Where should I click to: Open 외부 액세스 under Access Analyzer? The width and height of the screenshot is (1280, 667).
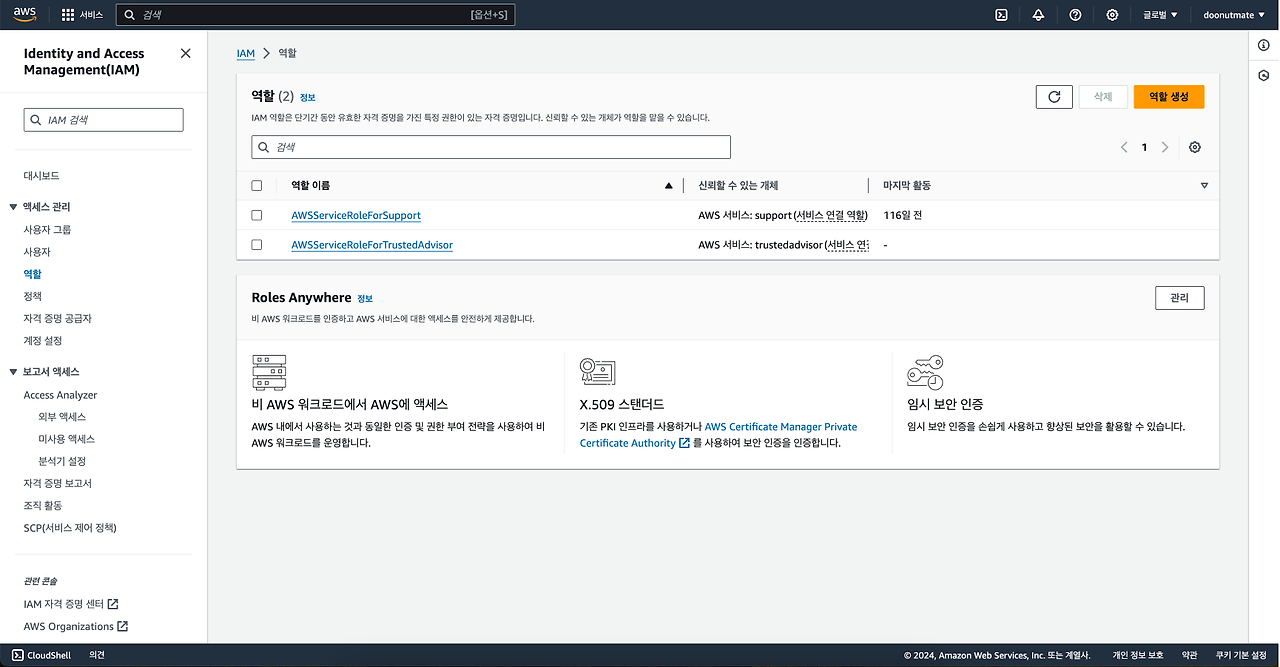tap(62, 417)
